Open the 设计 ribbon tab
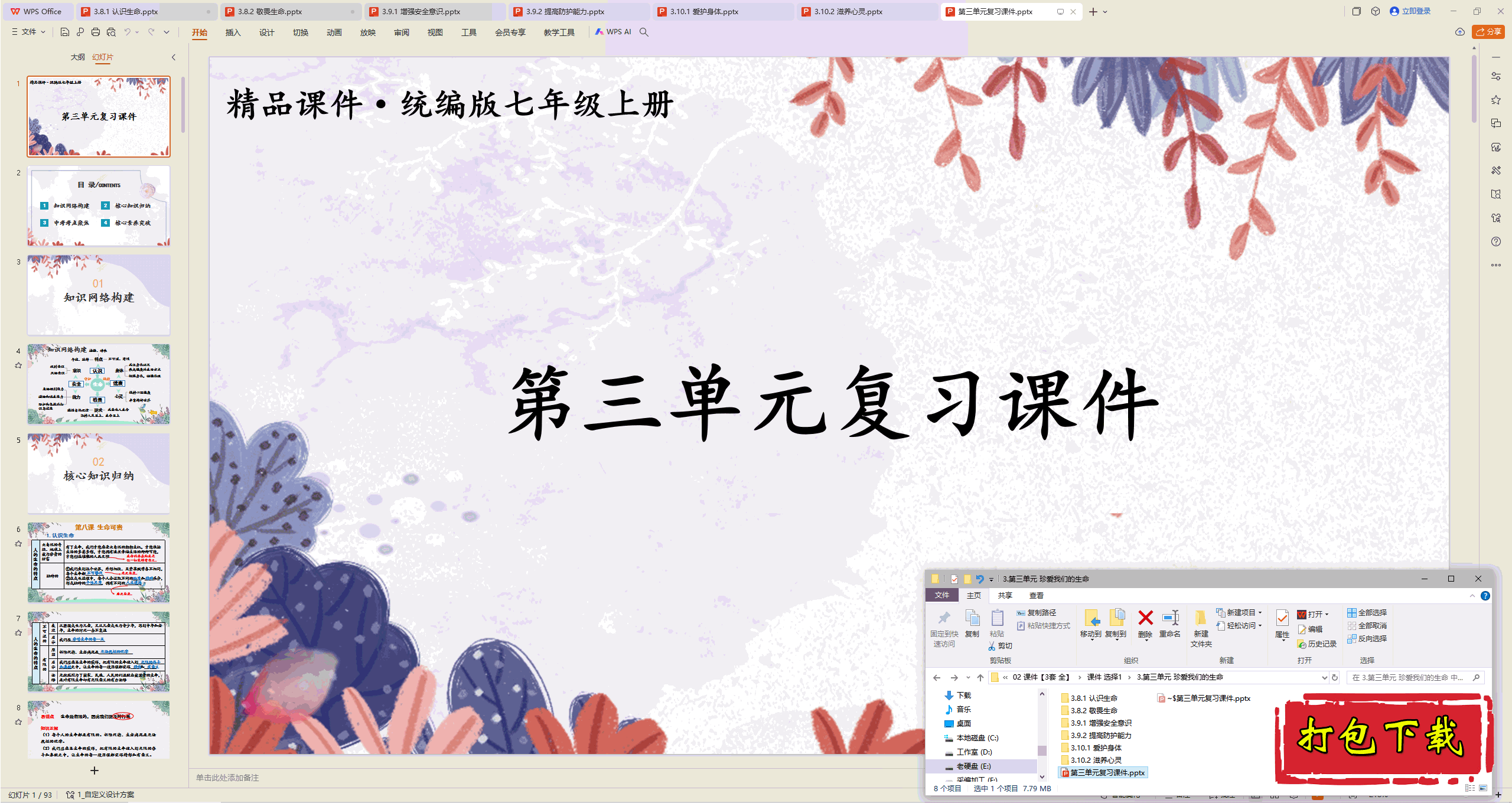Image resolution: width=1512 pixels, height=803 pixels. pyautogui.click(x=267, y=32)
